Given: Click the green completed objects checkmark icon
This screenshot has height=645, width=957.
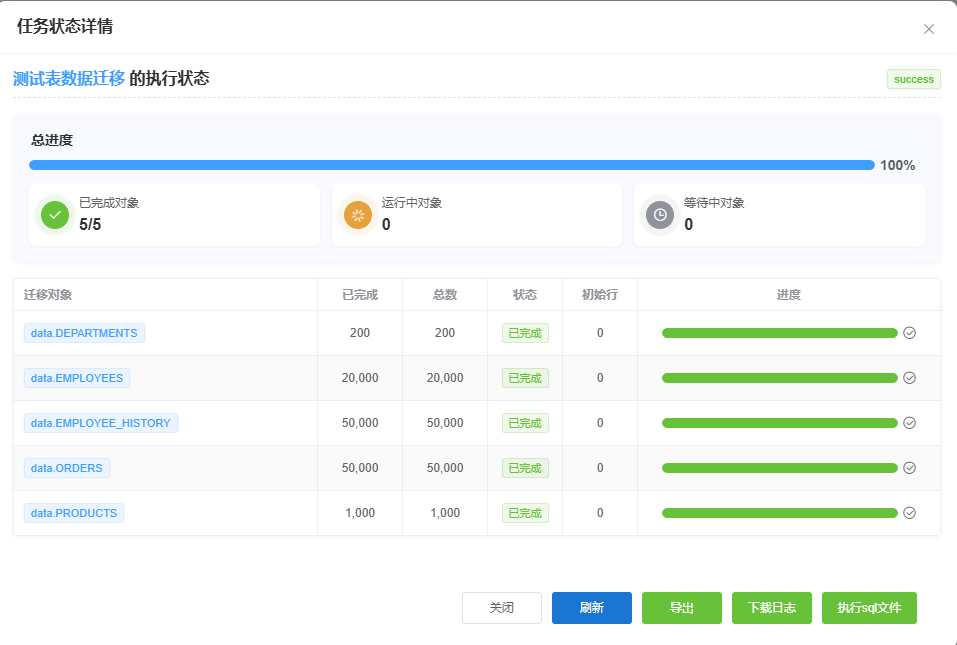Looking at the screenshot, I should tap(55, 215).
